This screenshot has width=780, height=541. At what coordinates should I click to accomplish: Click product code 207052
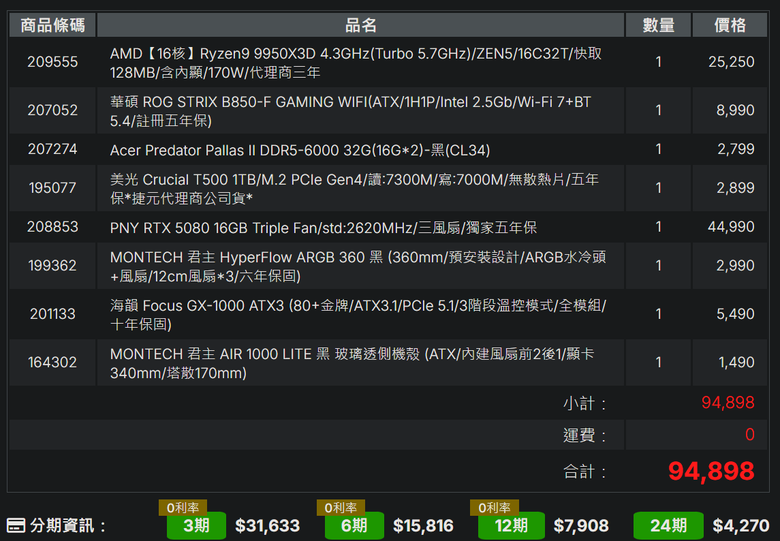coord(52,110)
